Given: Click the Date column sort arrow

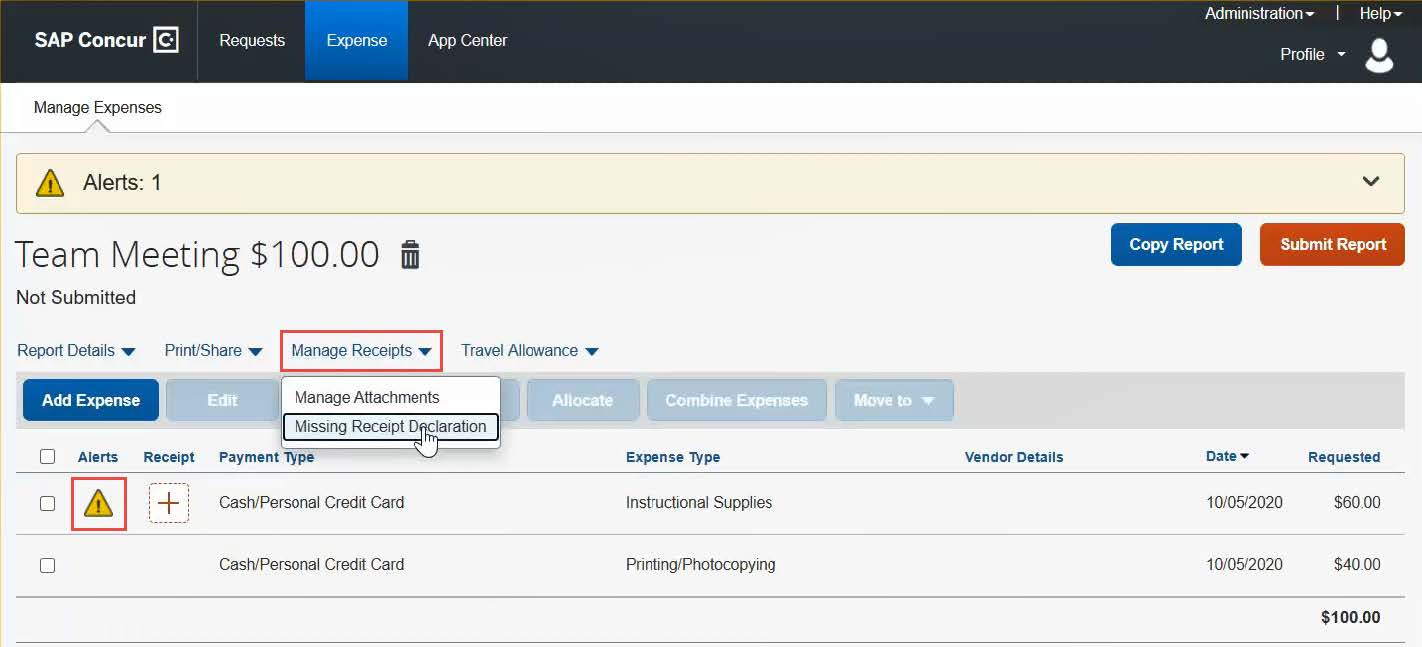Looking at the screenshot, I should (1244, 457).
